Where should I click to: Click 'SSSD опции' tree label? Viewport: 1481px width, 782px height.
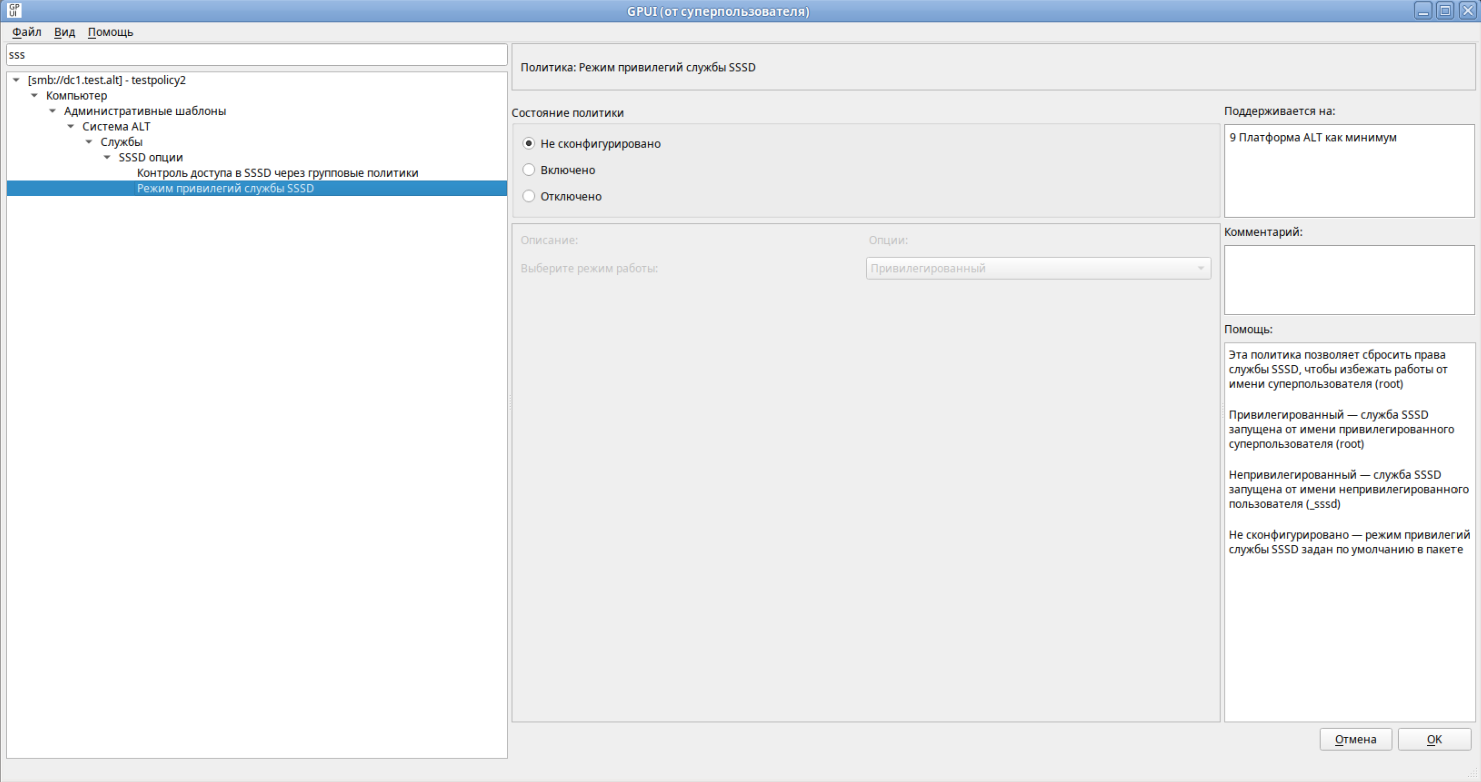tap(150, 157)
